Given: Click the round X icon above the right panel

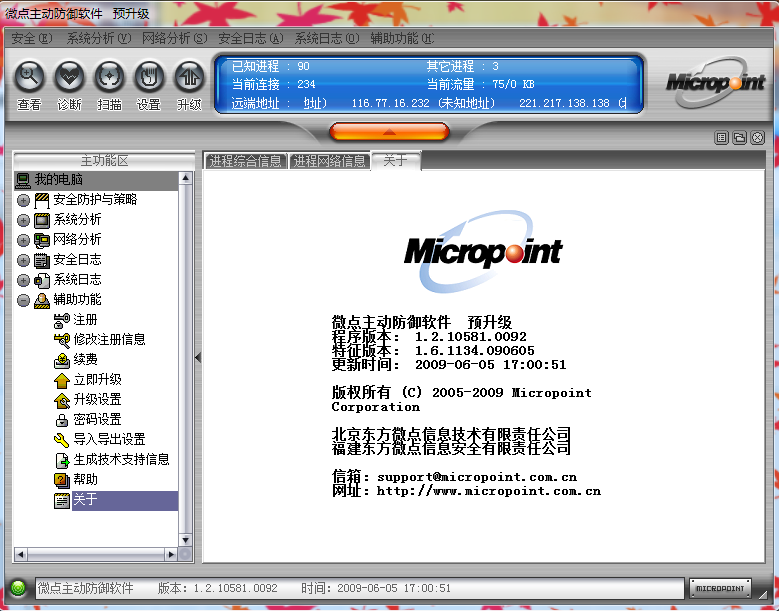Looking at the screenshot, I should pos(758,138).
